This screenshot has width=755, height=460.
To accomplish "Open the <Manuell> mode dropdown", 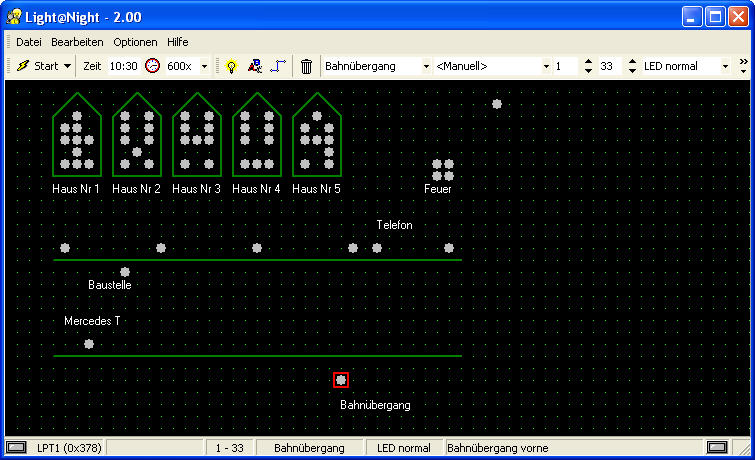I will click(546, 66).
